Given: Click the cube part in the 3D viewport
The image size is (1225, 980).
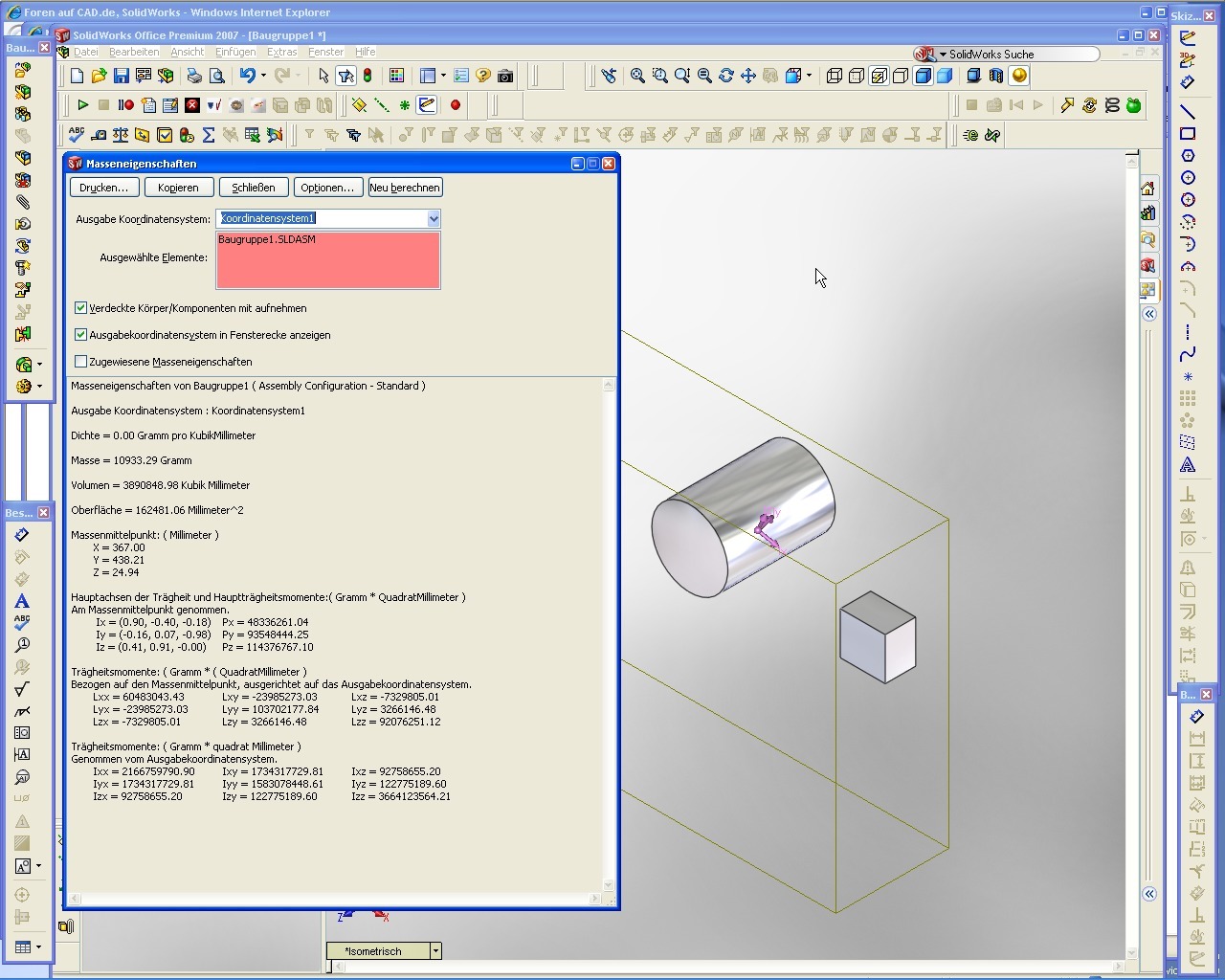Looking at the screenshot, I should click(x=878, y=637).
